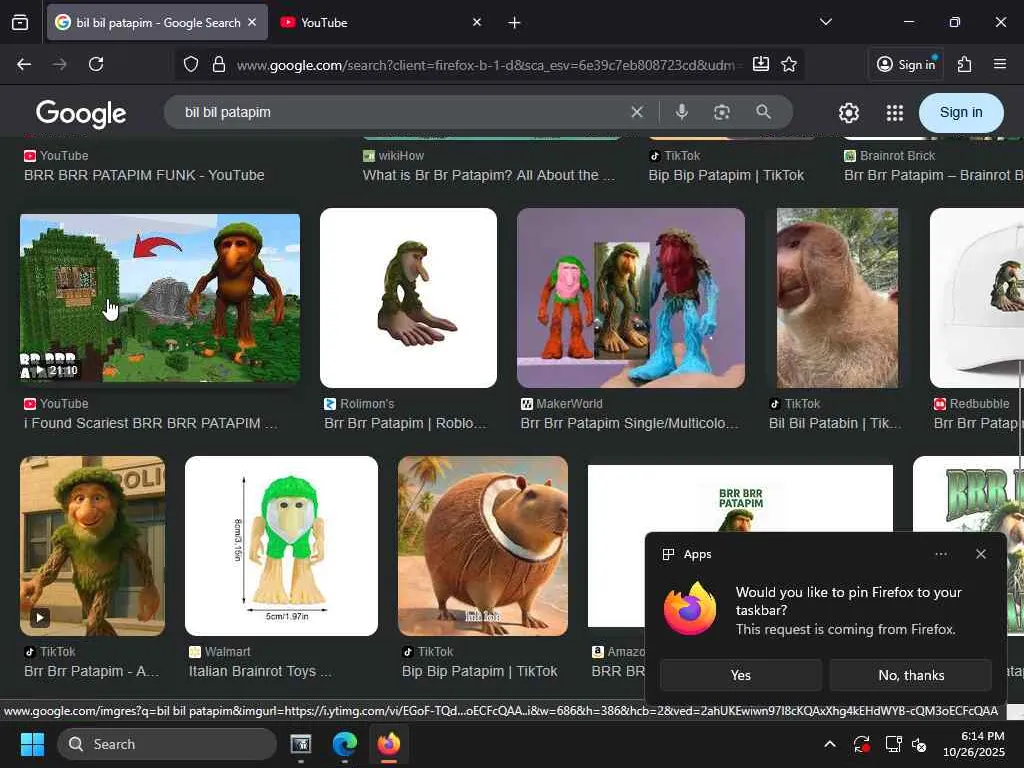Open BRR BRR PATAPIM FUNK - YouTube link
The width and height of the screenshot is (1024, 768).
(x=144, y=175)
